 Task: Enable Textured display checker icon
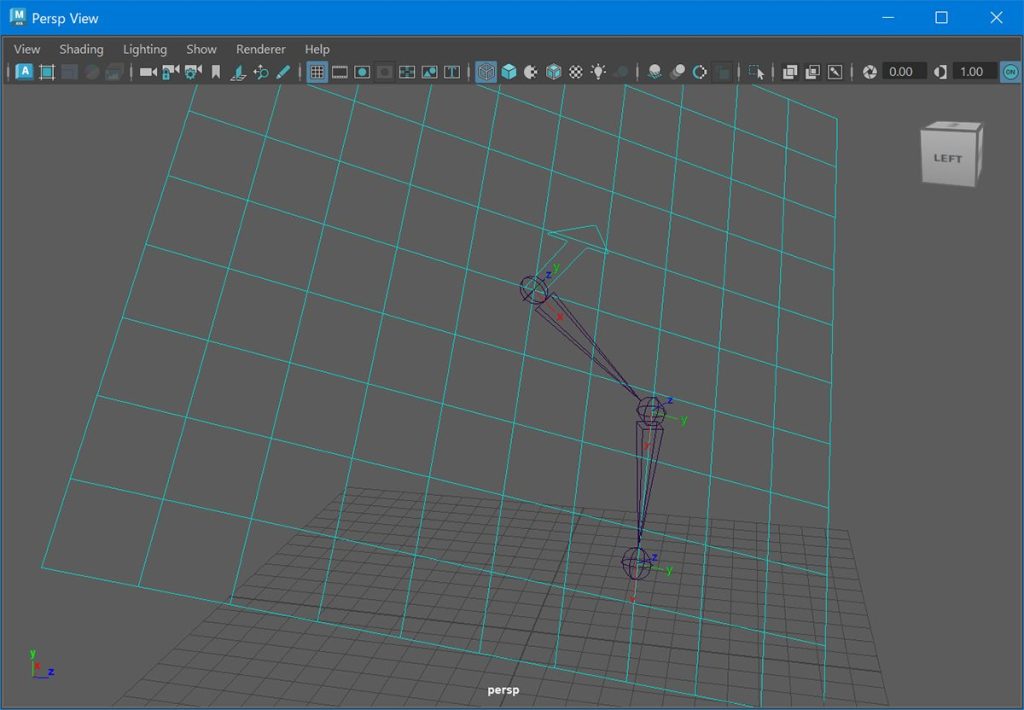(x=575, y=72)
